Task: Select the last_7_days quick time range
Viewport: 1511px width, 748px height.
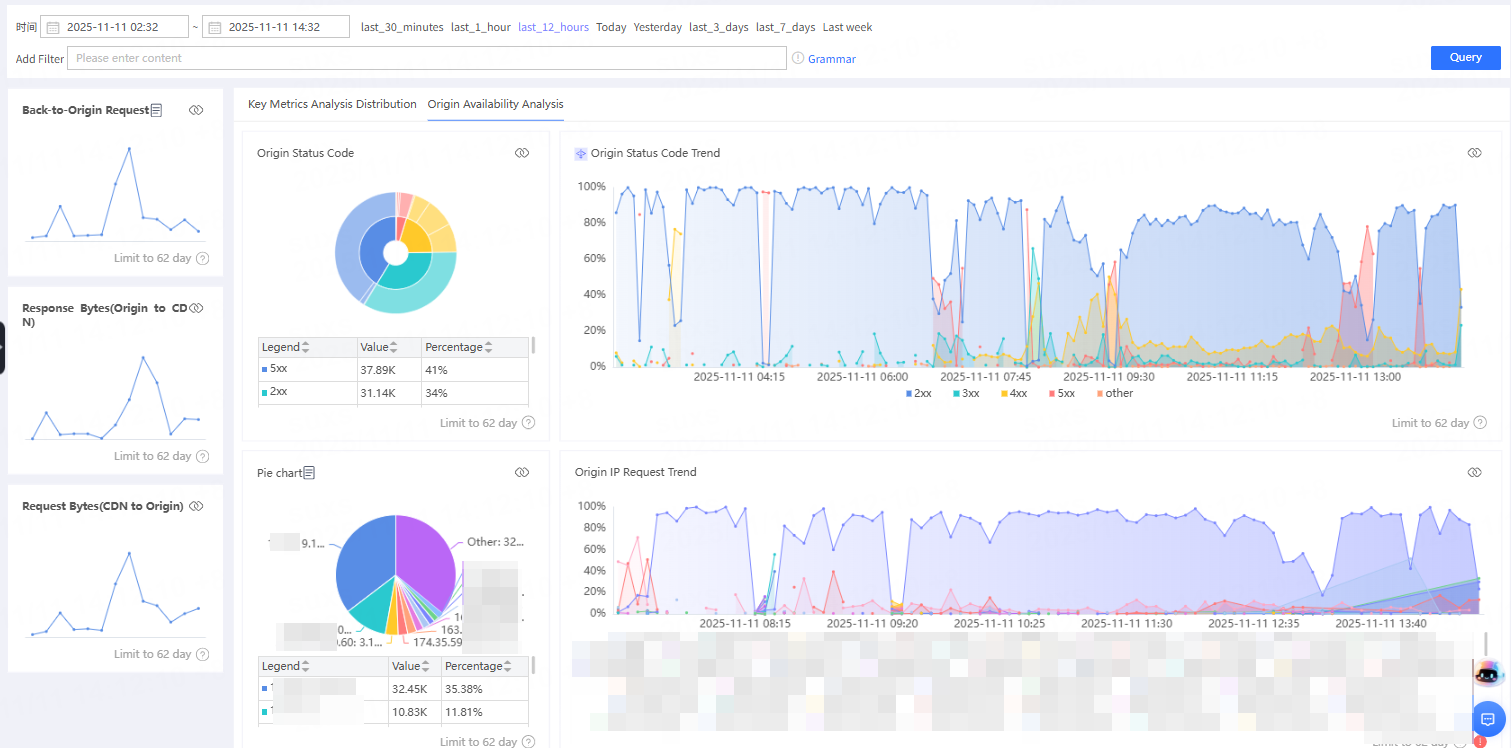Action: (785, 27)
